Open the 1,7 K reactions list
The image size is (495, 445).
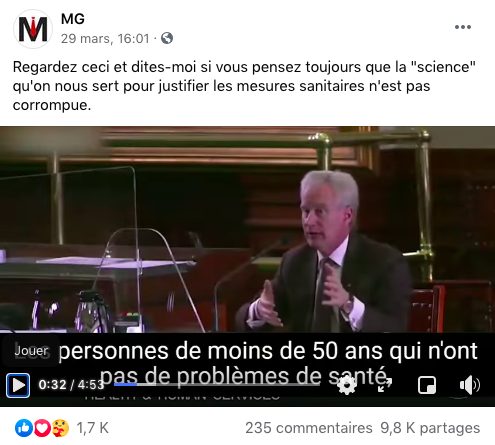click(x=93, y=428)
